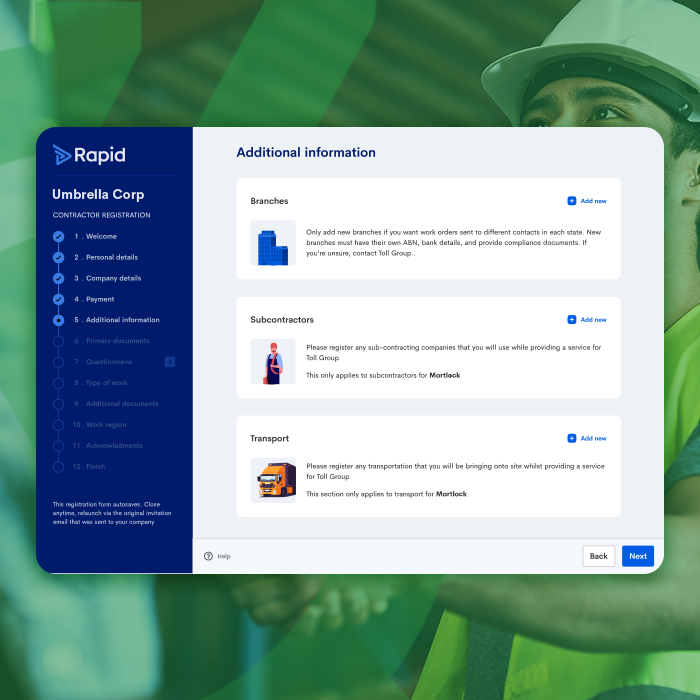The image size is (700, 700).
Task: Click the checkmark circle for Personal details
Action: 59,258
